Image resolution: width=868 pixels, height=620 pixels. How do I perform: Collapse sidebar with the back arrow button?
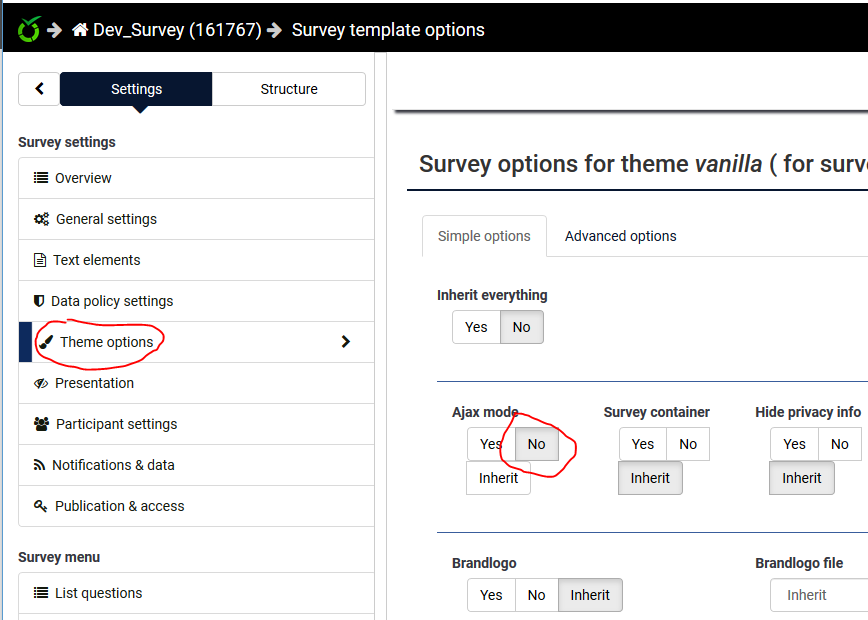(x=40, y=89)
